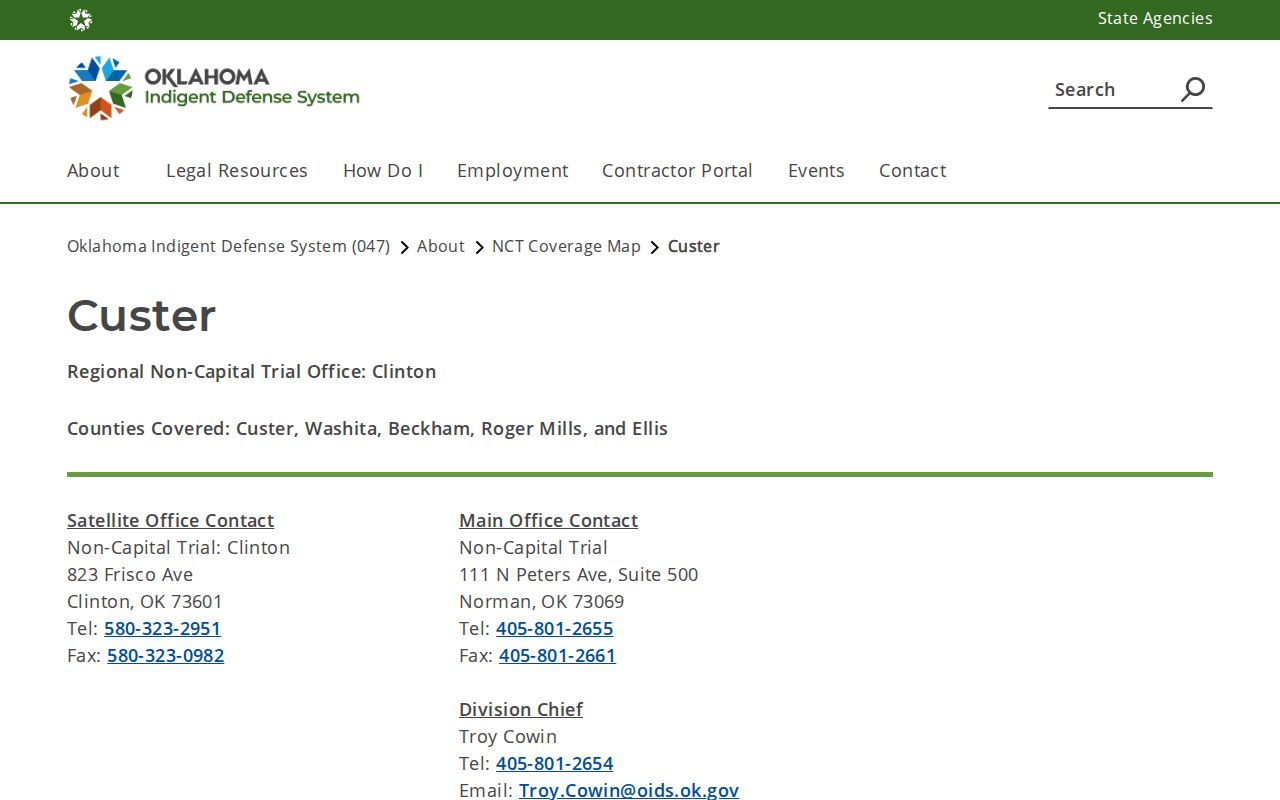Click the search magnifier icon

coord(1193,89)
